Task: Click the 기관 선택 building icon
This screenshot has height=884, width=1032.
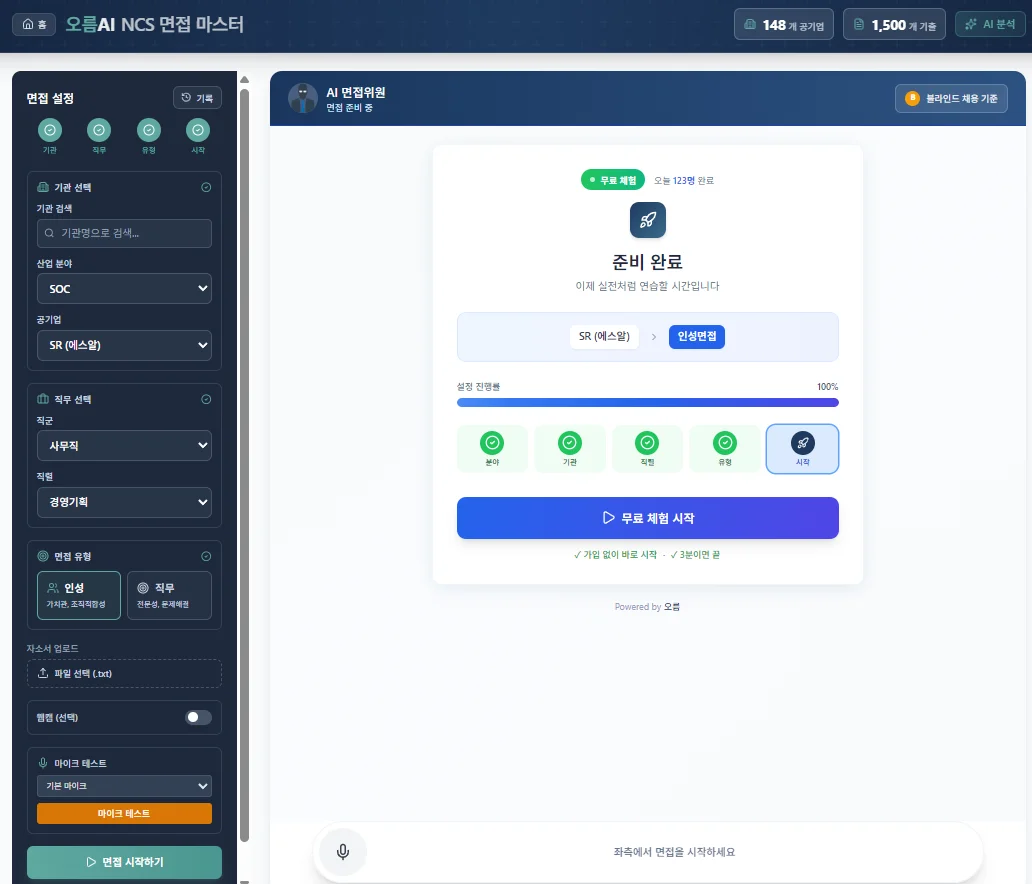Action: (x=43, y=188)
